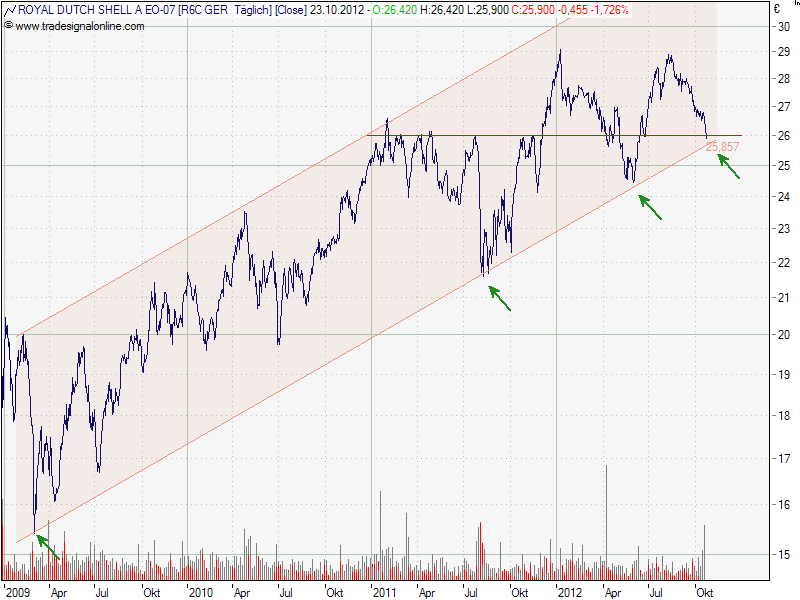The width and height of the screenshot is (800, 600).
Task: Click the high value H:26,420
Action: click(x=441, y=10)
